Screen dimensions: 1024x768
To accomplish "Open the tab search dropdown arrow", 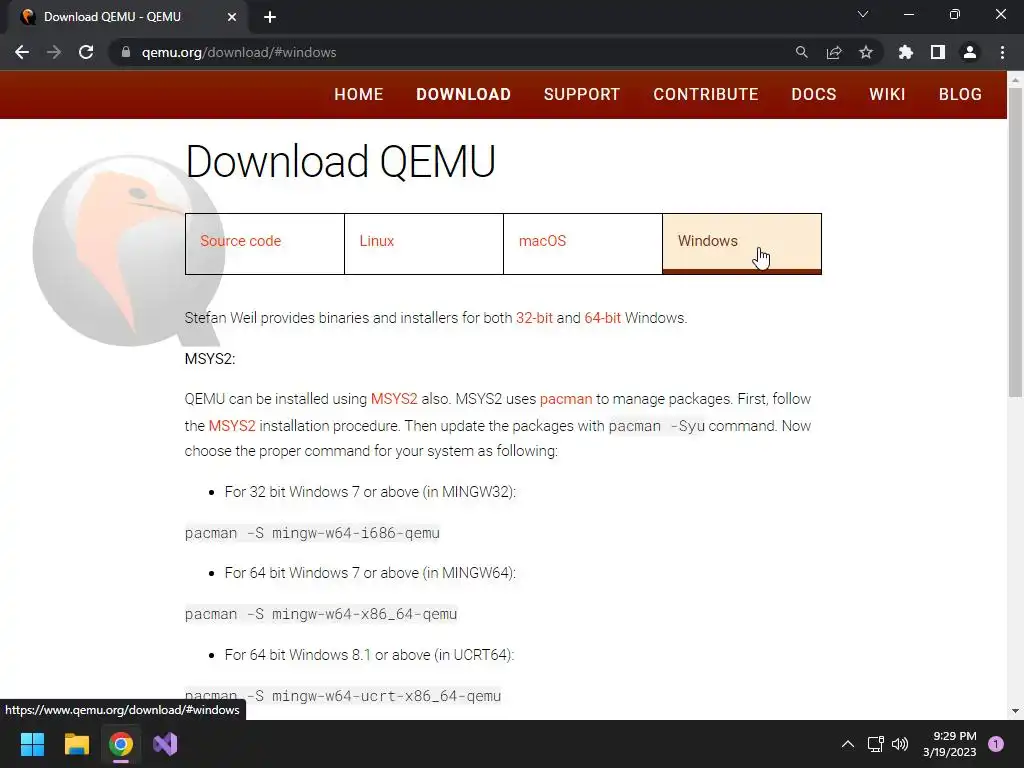I will click(x=863, y=14).
